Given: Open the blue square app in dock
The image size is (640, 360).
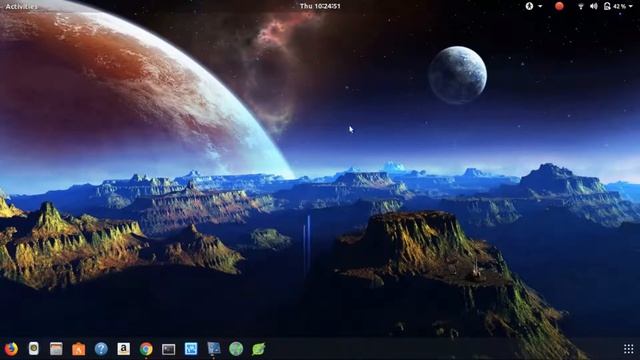Looking at the screenshot, I should (191, 349).
